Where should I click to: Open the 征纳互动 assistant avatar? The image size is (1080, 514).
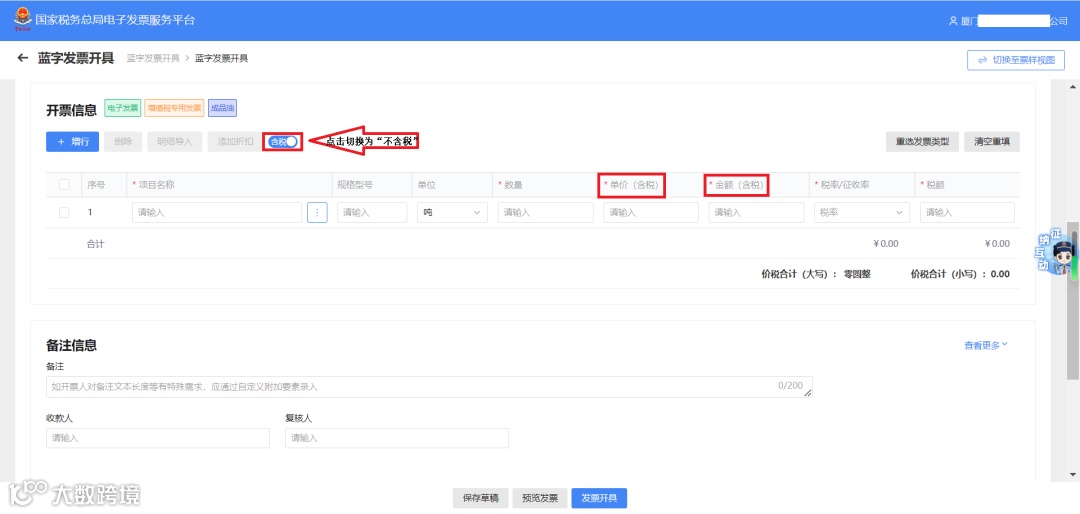1055,252
